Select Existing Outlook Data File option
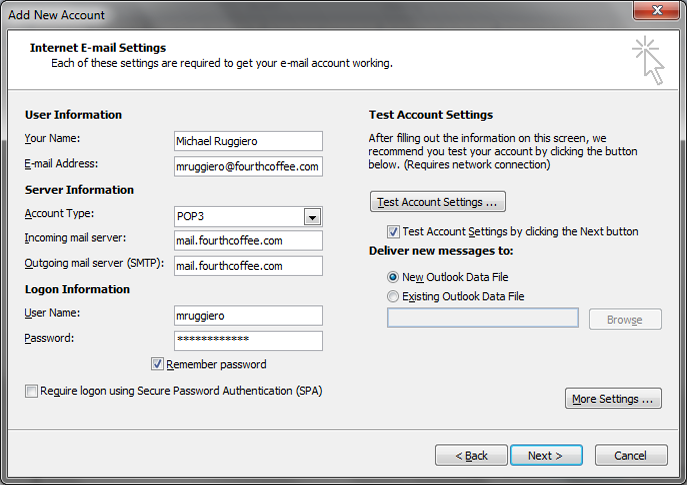 point(393,296)
